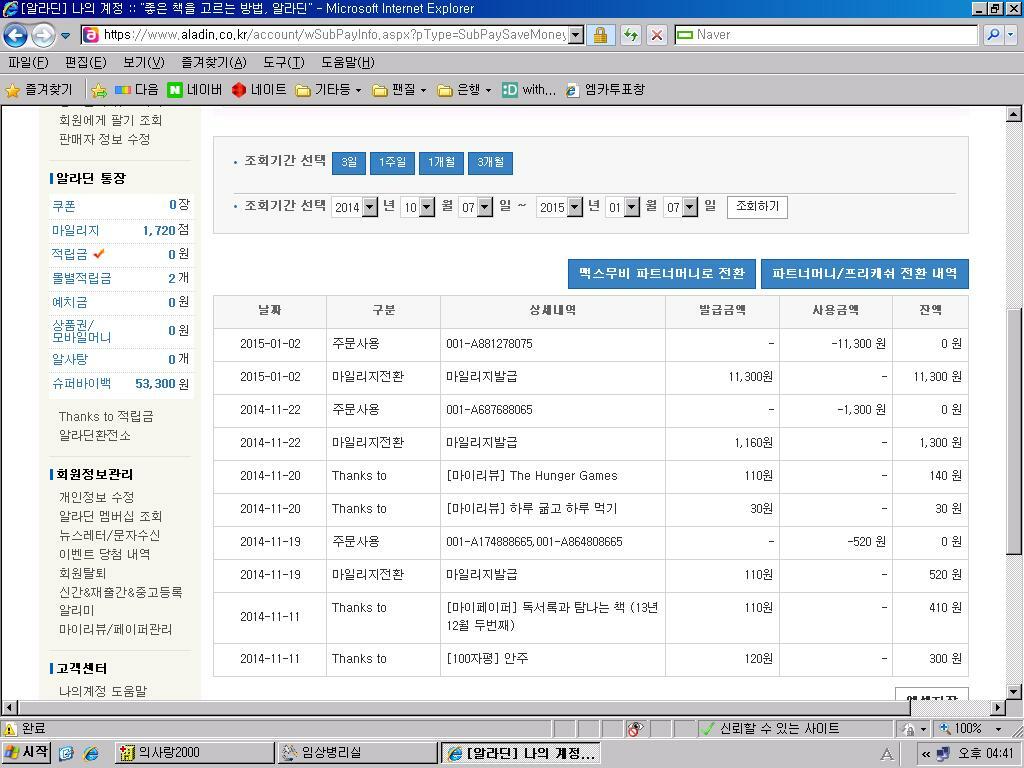The width and height of the screenshot is (1024, 768).
Task: Open the 네이버 bookmark
Action: click(x=195, y=89)
